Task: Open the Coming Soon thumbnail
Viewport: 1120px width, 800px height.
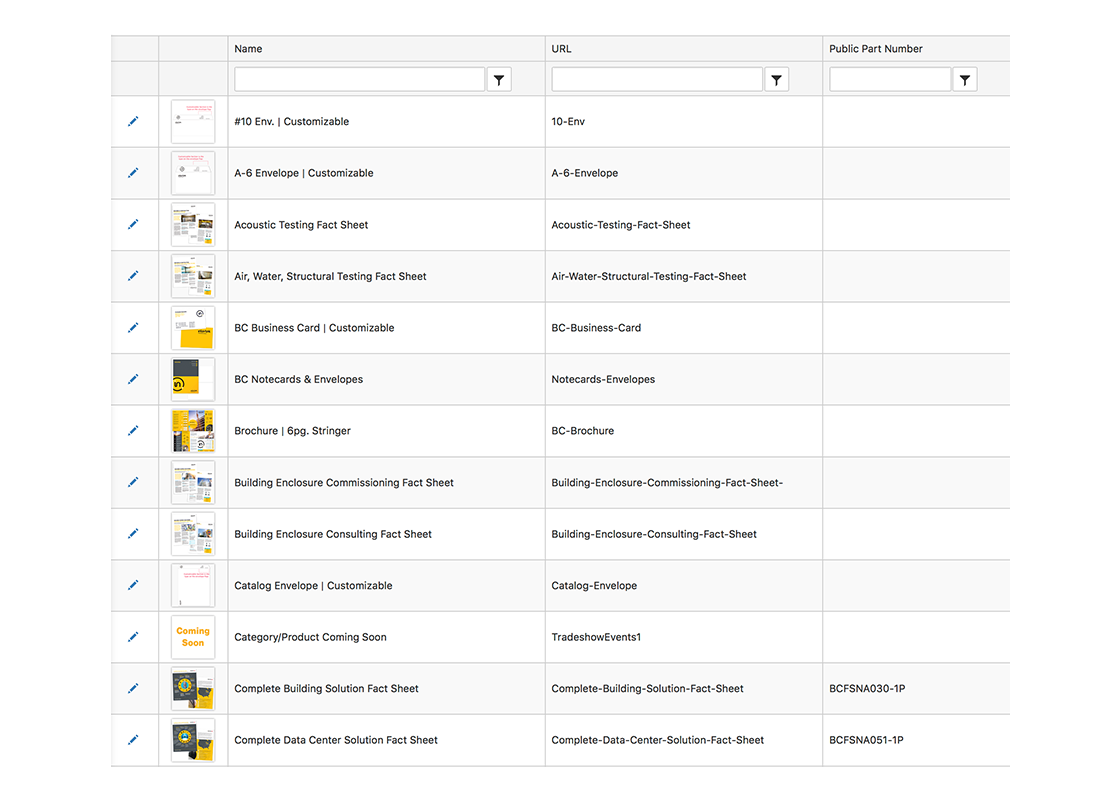Action: [193, 637]
